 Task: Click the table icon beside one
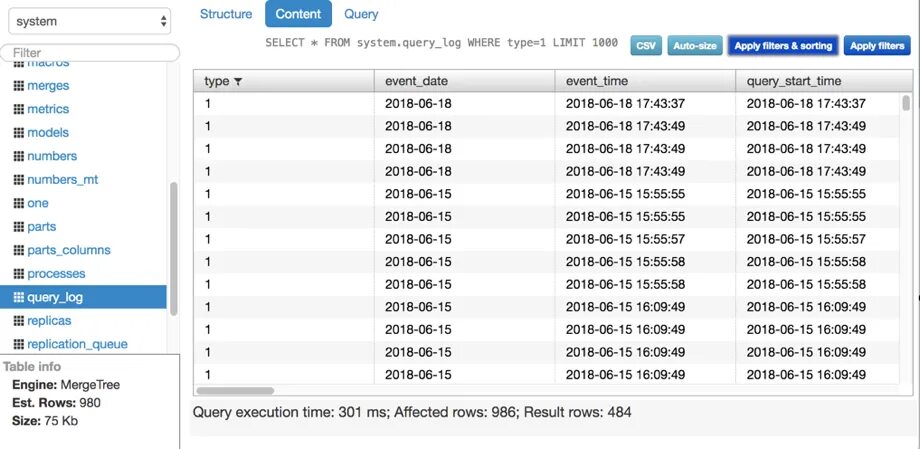pos(18,203)
